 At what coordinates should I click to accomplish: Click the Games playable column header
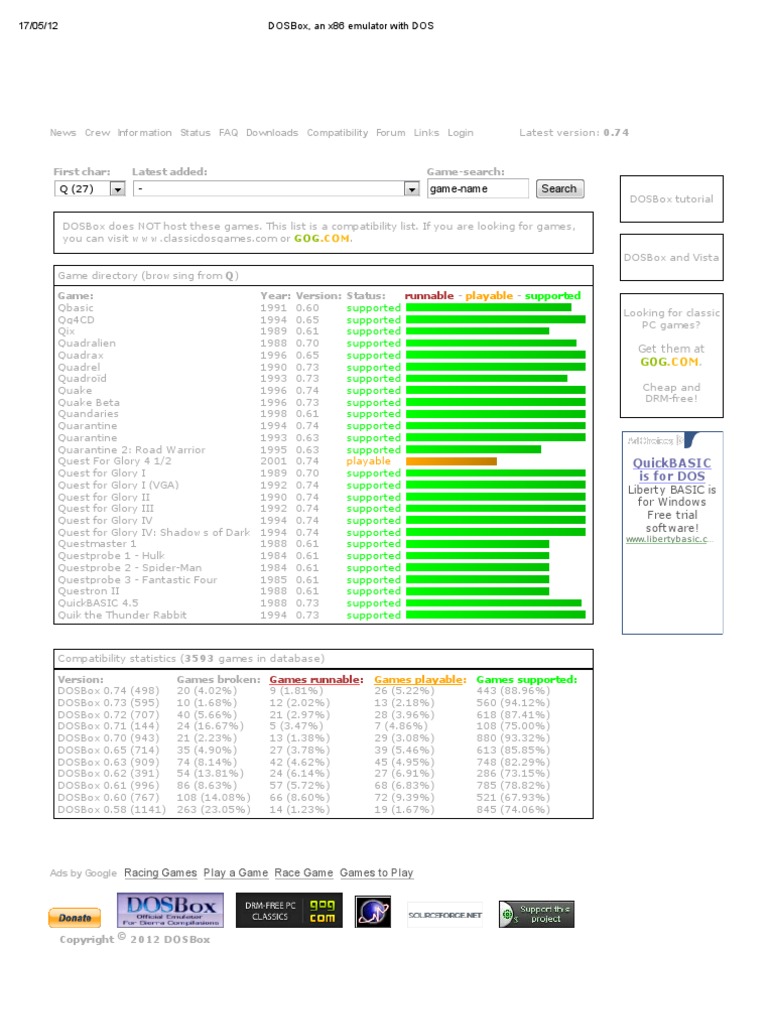[420, 679]
